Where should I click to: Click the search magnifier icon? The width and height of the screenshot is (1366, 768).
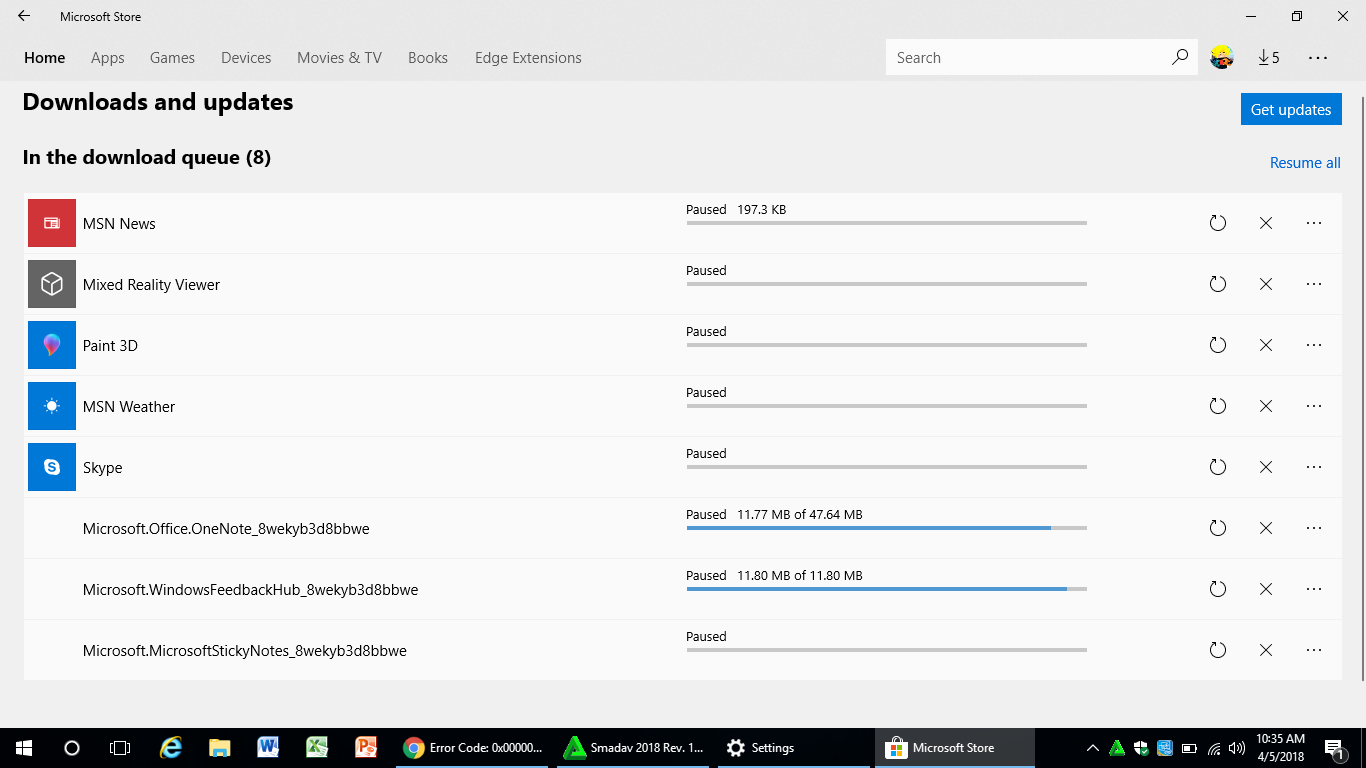1180,58
